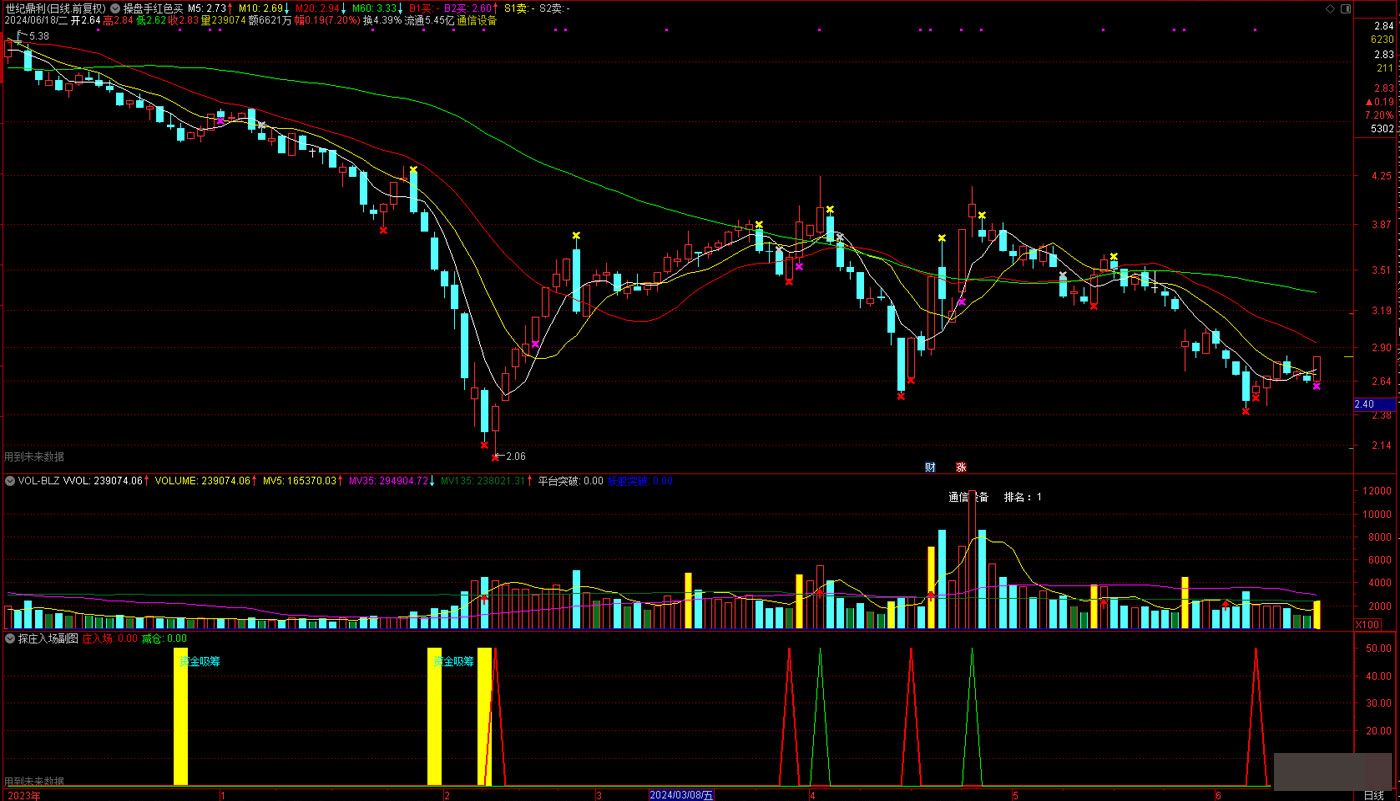Viewport: 1400px width, 801px height.
Task: Click the diamond icon at top right
Action: pyautogui.click(x=1329, y=8)
